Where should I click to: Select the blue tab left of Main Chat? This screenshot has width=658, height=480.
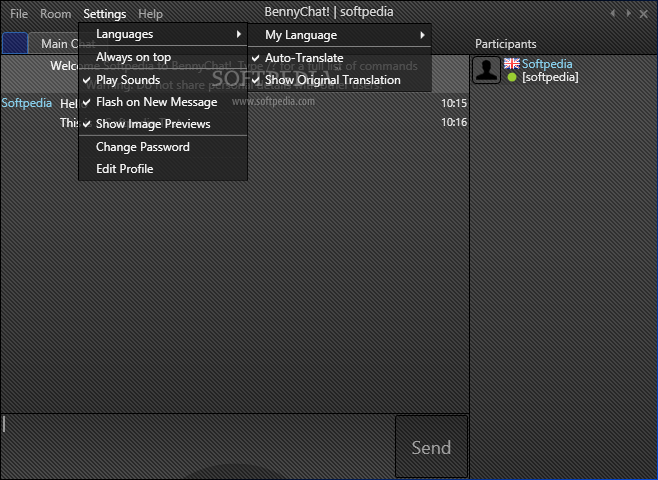pyautogui.click(x=15, y=43)
